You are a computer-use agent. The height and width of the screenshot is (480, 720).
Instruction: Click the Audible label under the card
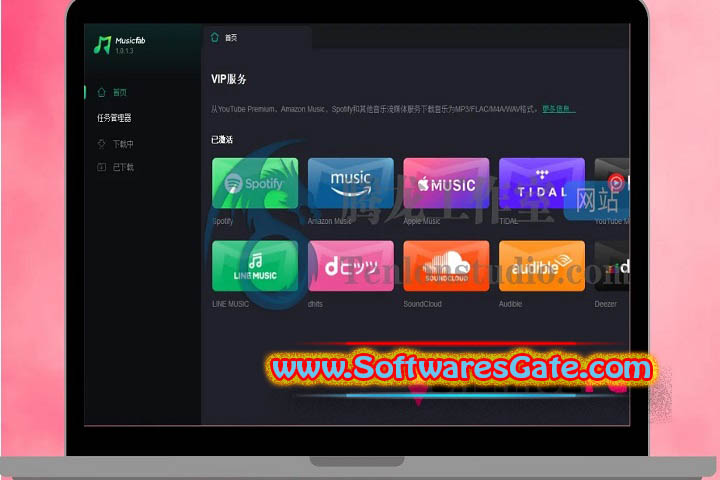(510, 304)
